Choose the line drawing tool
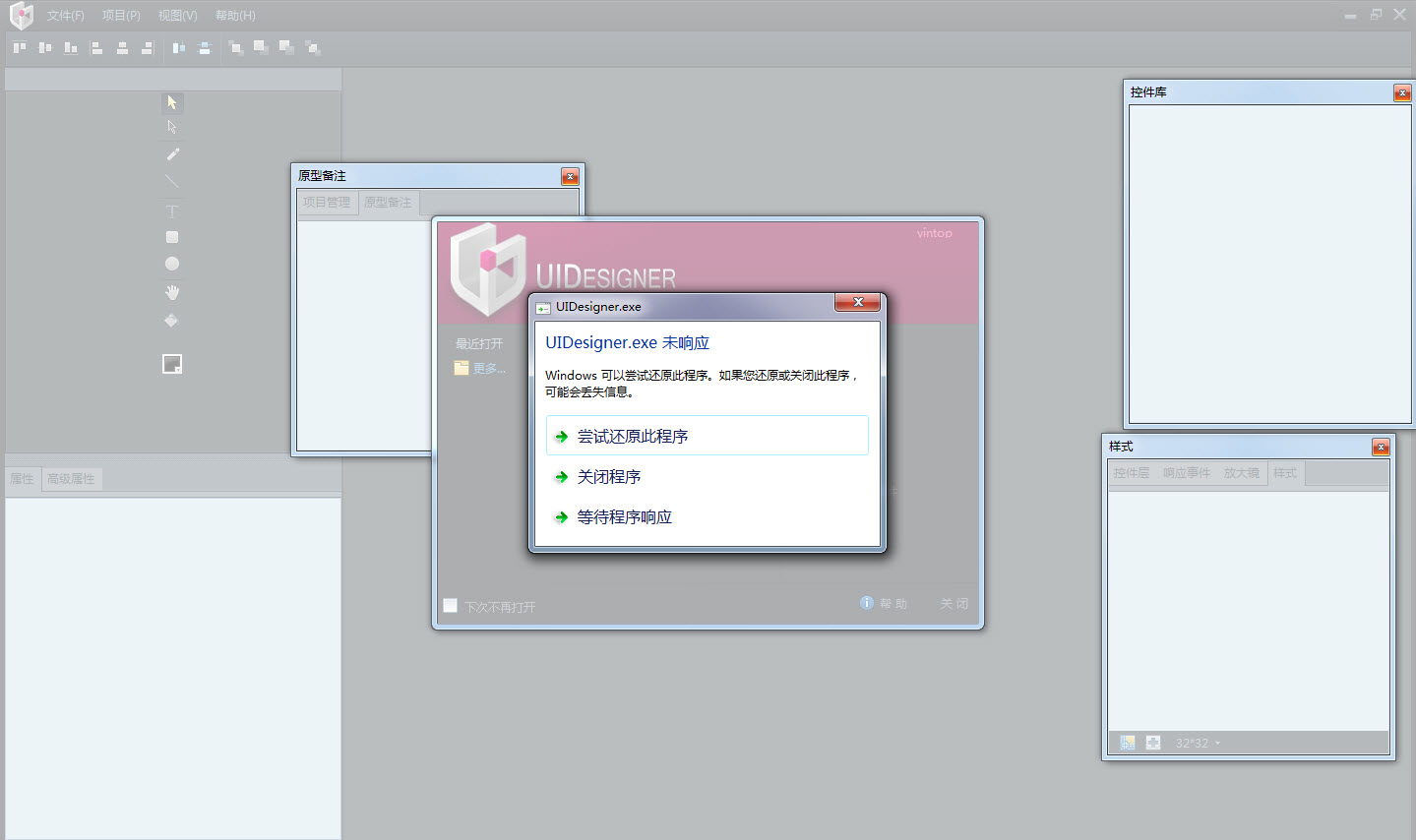 [x=172, y=181]
